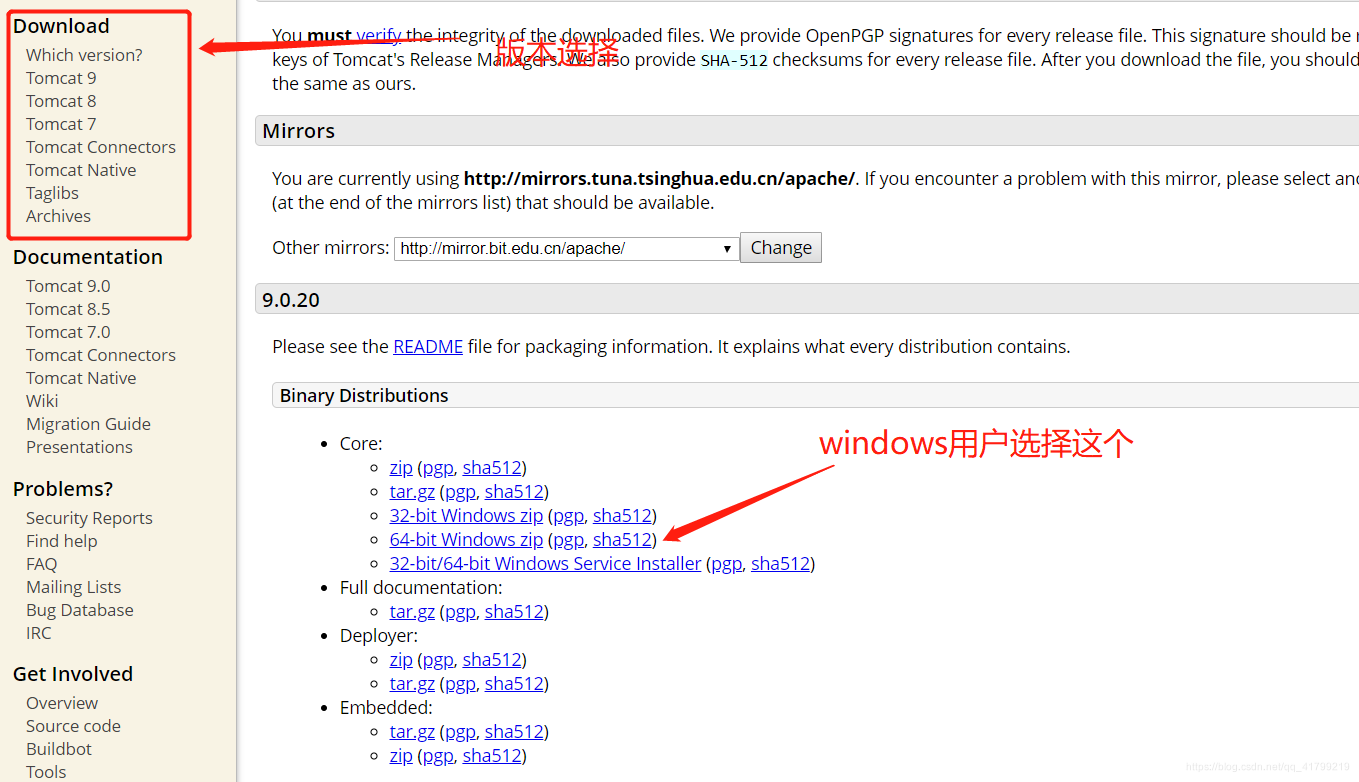Download 32-bit/64-bit Windows Service Installer
This screenshot has height=782, width=1359.
coord(545,563)
